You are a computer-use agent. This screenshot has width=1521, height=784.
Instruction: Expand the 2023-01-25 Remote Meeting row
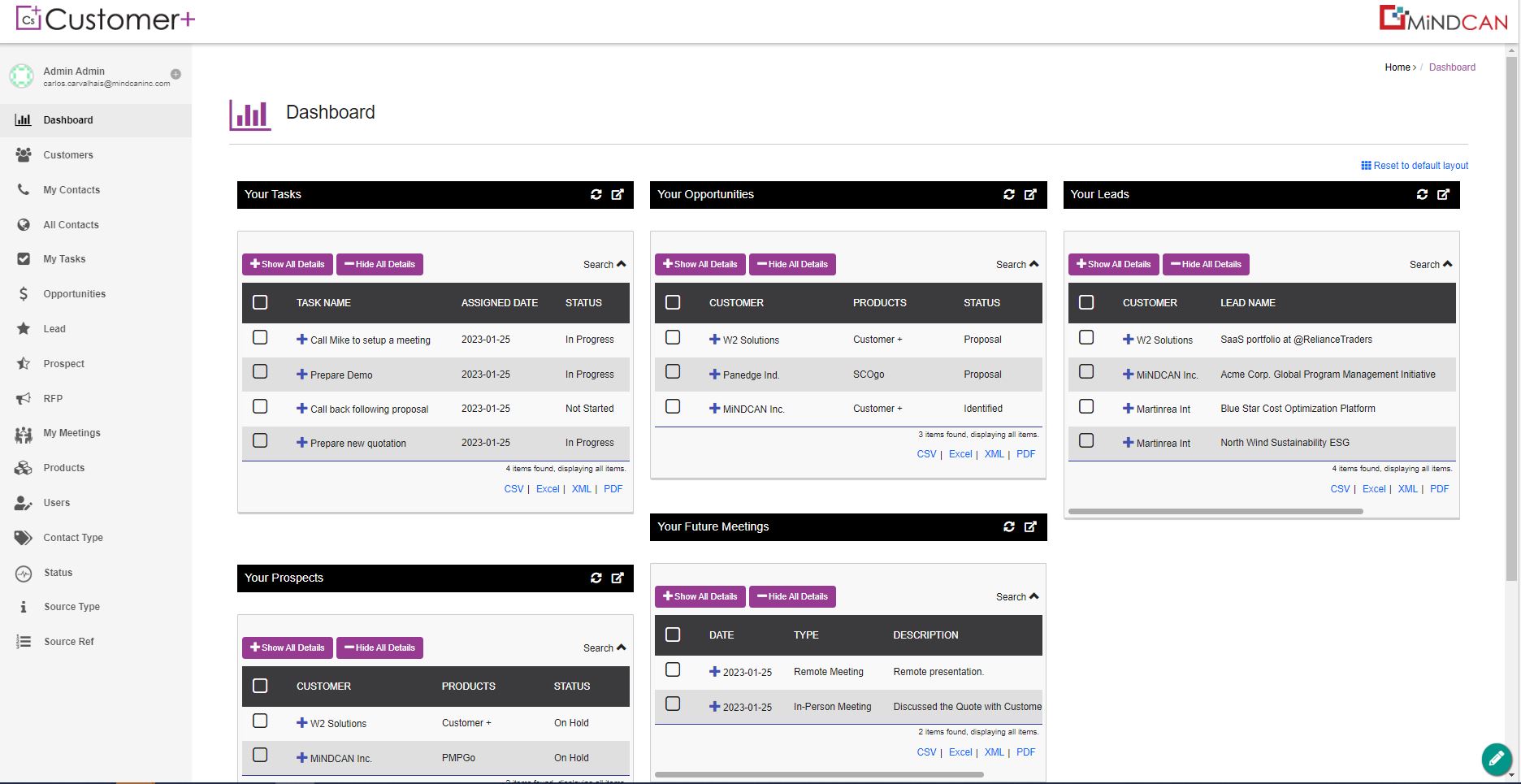pos(713,671)
